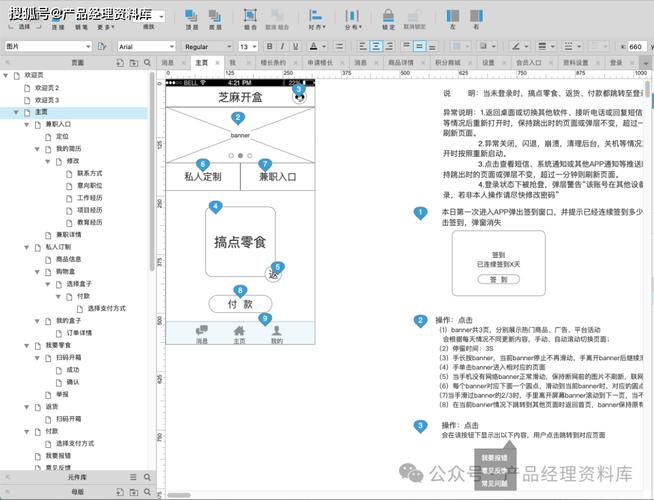
Task: Apply the text color A icon
Action: (x=314, y=46)
